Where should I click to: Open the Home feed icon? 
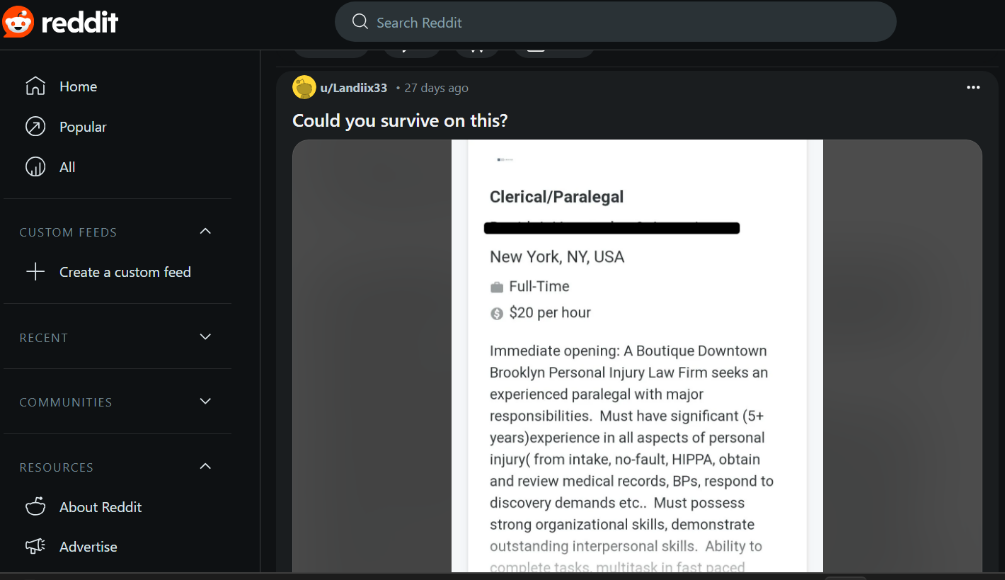tap(35, 86)
